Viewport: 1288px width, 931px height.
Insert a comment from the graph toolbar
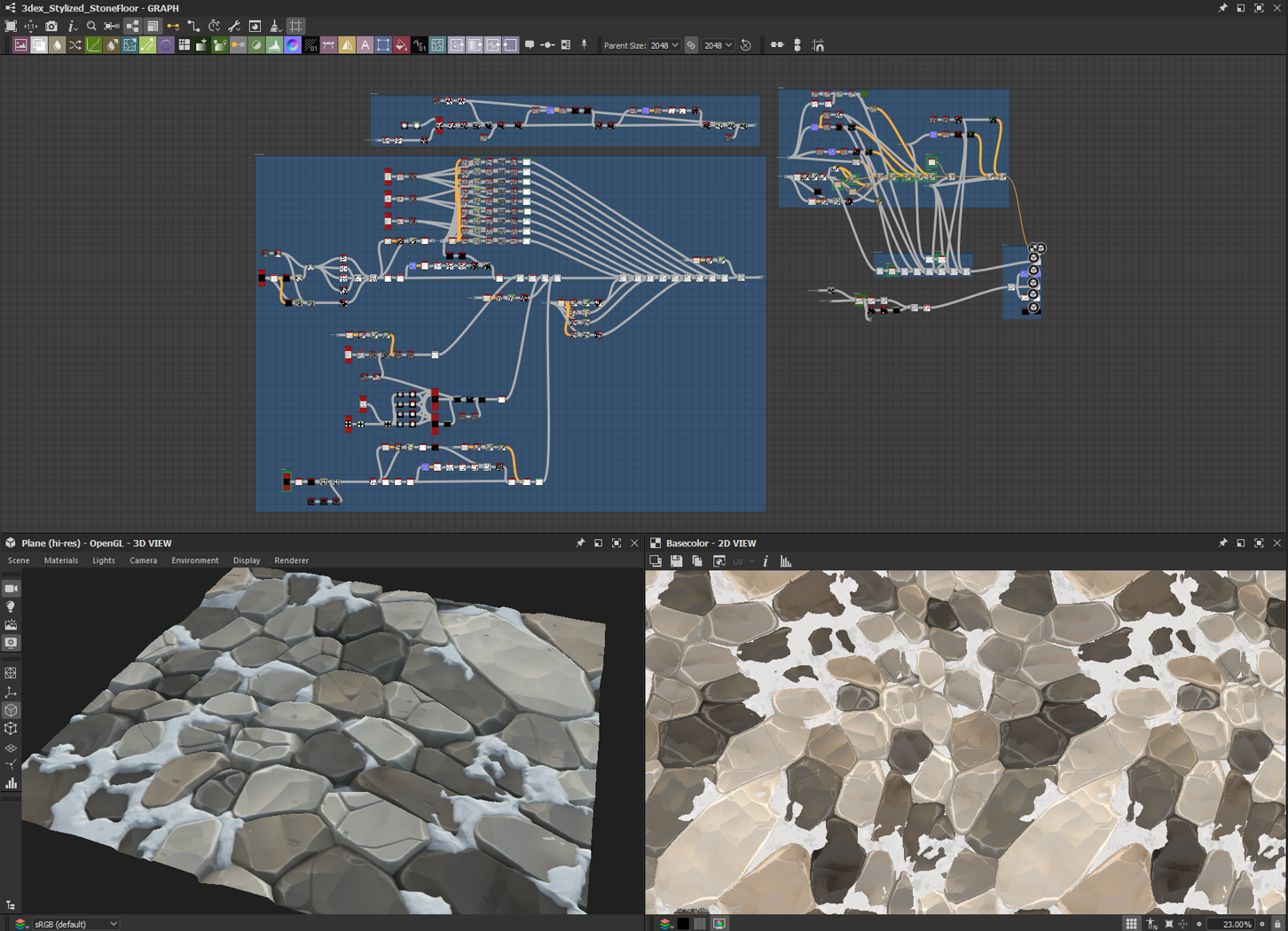(530, 45)
